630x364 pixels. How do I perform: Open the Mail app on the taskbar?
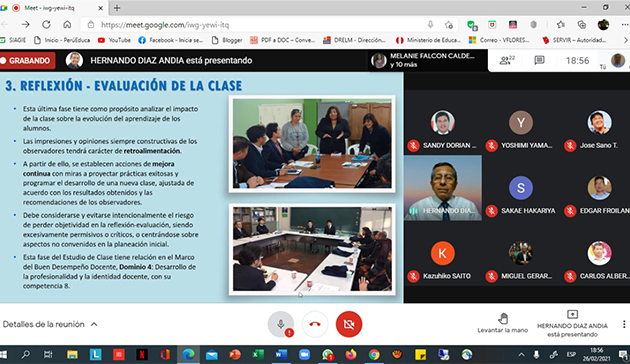coord(211,354)
